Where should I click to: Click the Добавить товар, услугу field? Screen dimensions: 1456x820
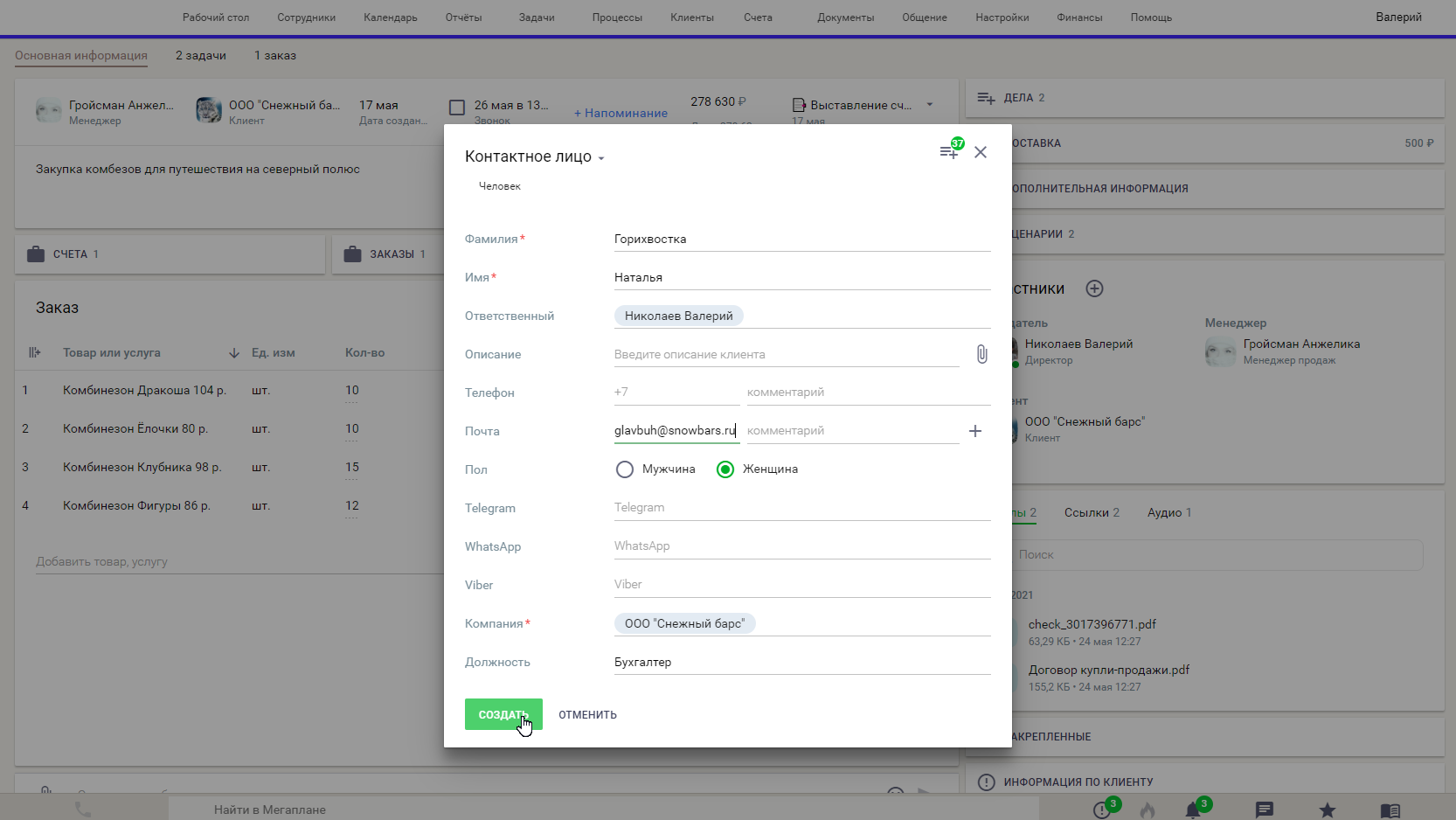click(x=238, y=562)
